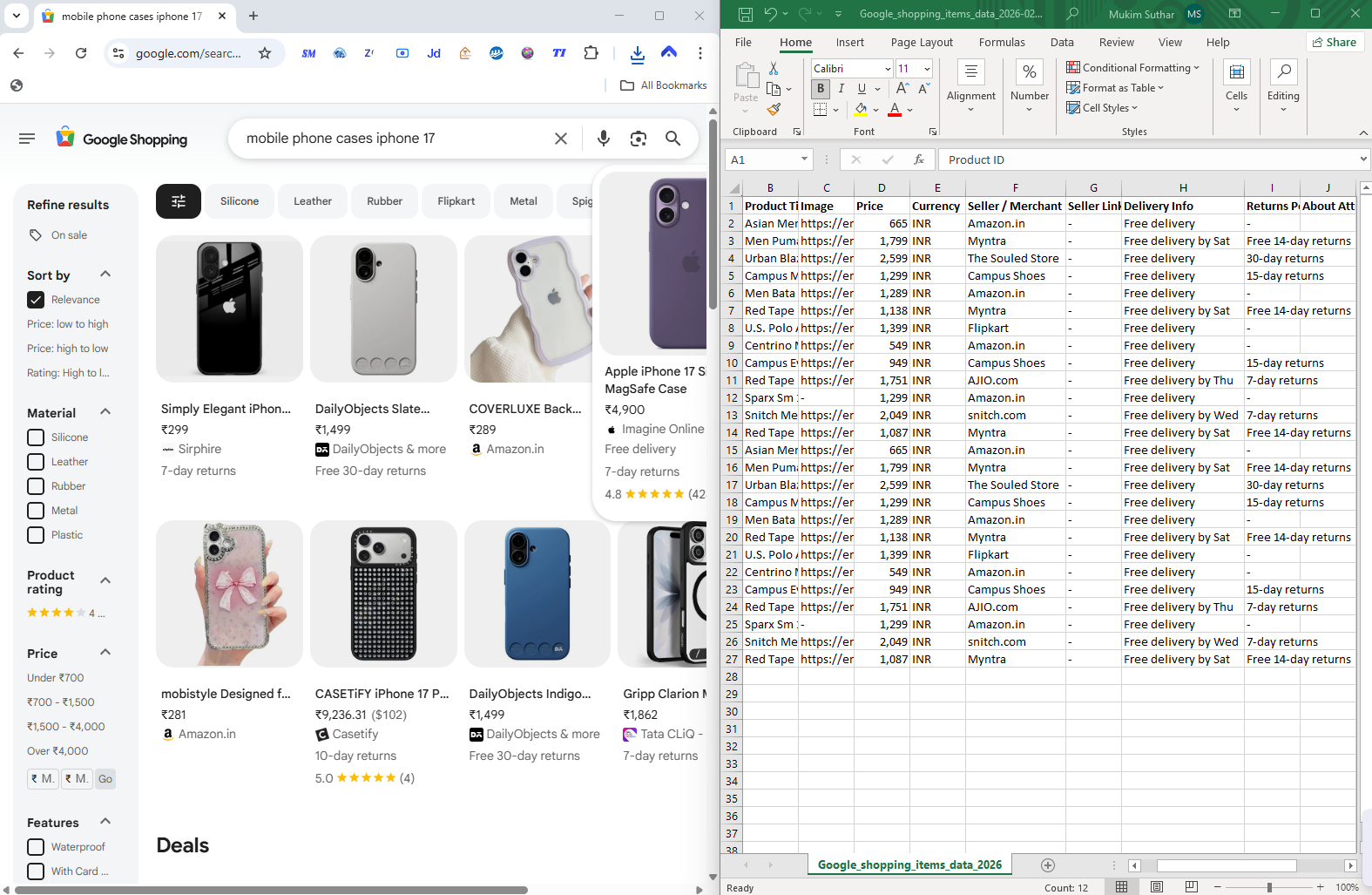
Task: Collapse the Sort by section
Action: click(105, 275)
